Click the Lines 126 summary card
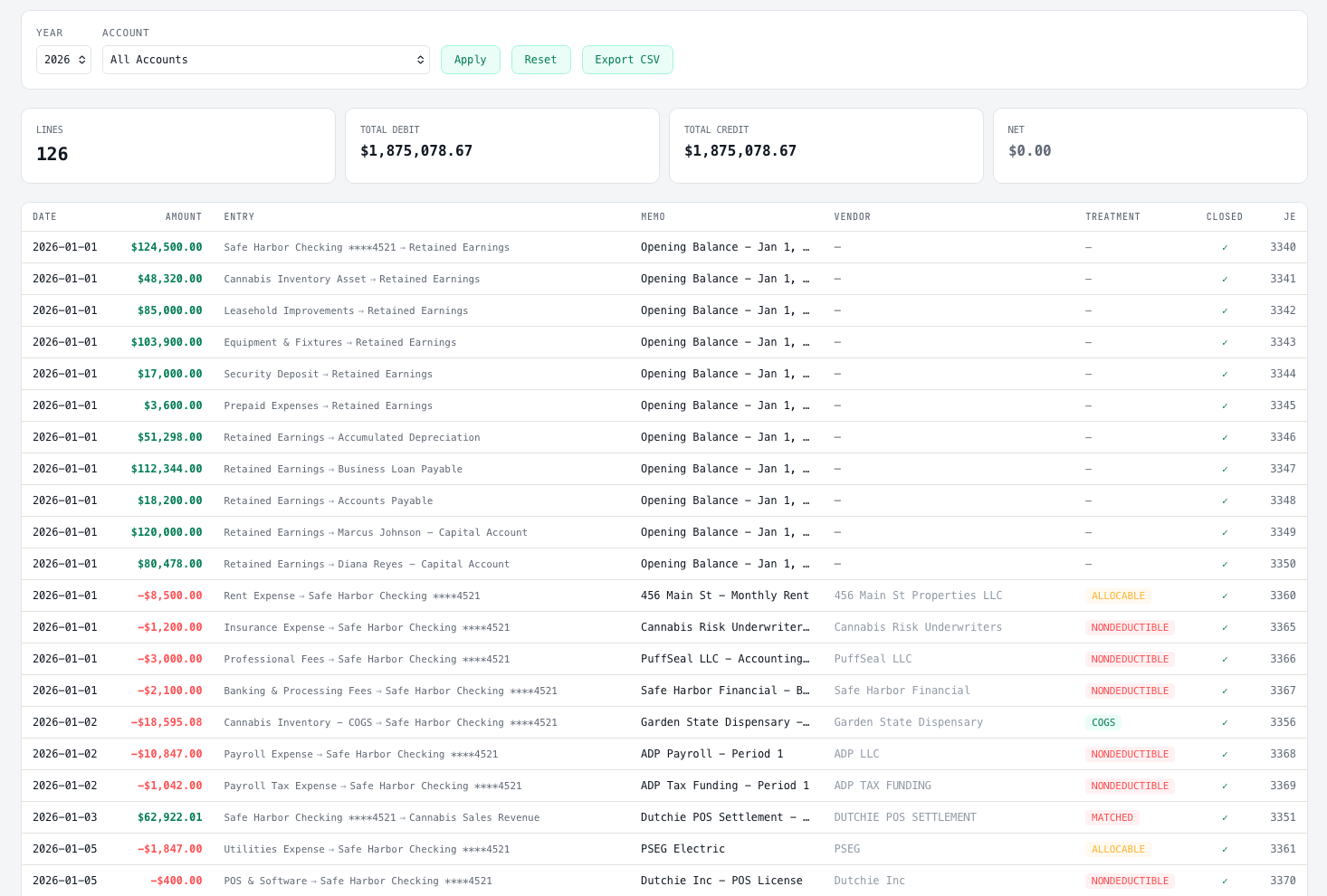The height and width of the screenshot is (896, 1327). point(178,146)
